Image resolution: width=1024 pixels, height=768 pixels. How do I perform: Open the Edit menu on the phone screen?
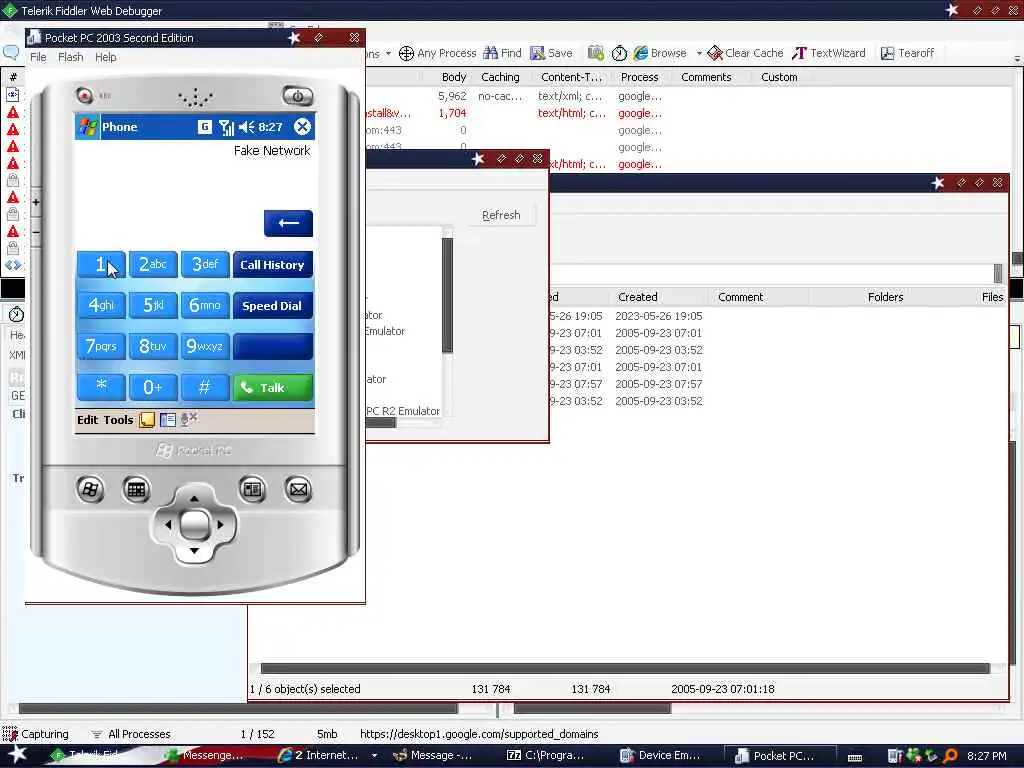[x=88, y=420]
